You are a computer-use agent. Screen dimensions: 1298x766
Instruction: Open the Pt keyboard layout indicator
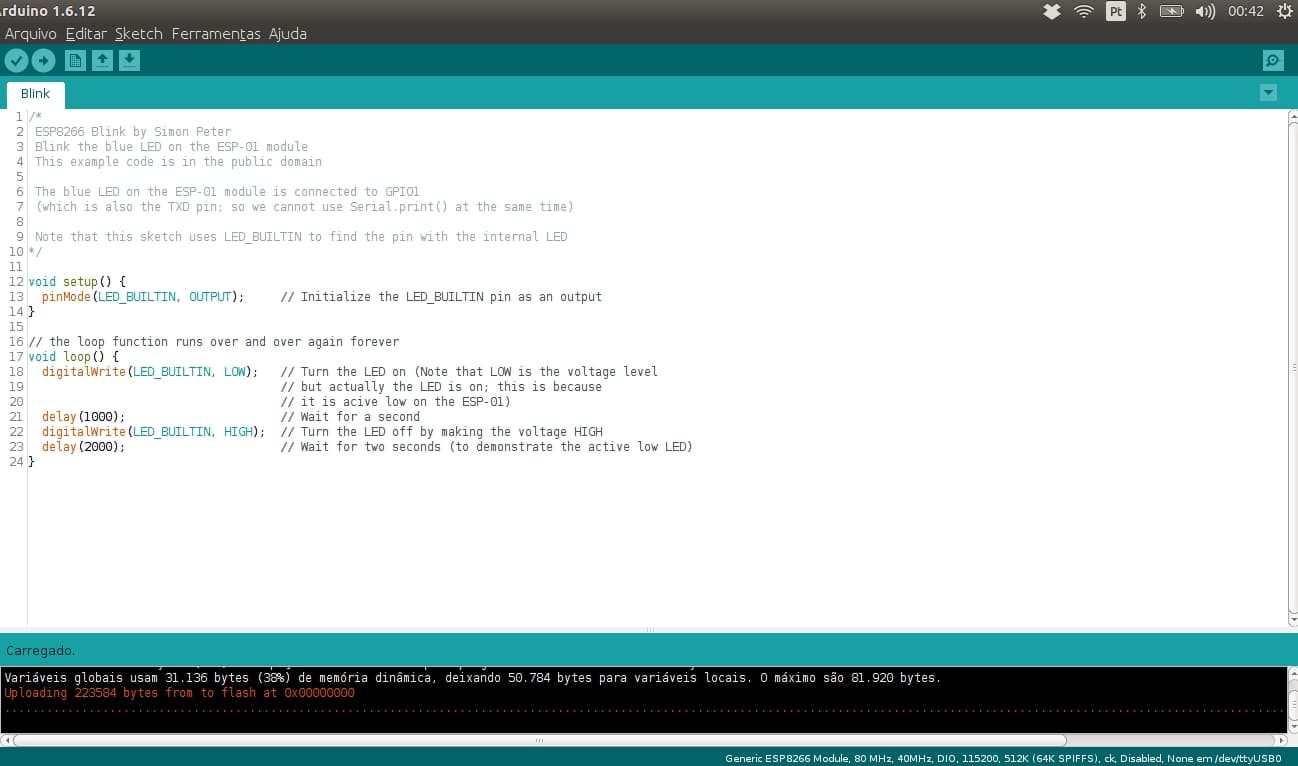[1116, 12]
